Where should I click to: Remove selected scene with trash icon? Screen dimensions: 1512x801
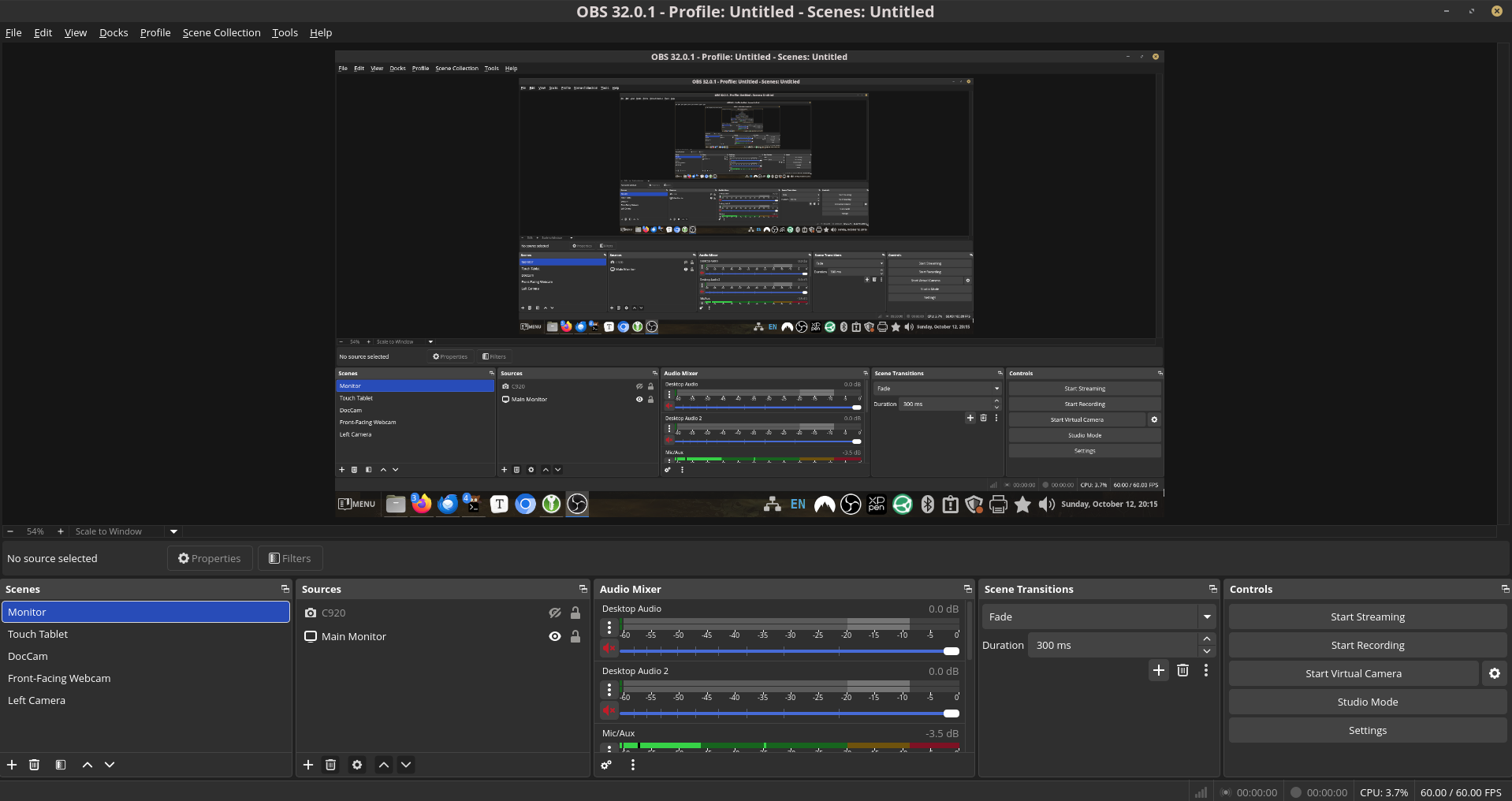coord(34,765)
